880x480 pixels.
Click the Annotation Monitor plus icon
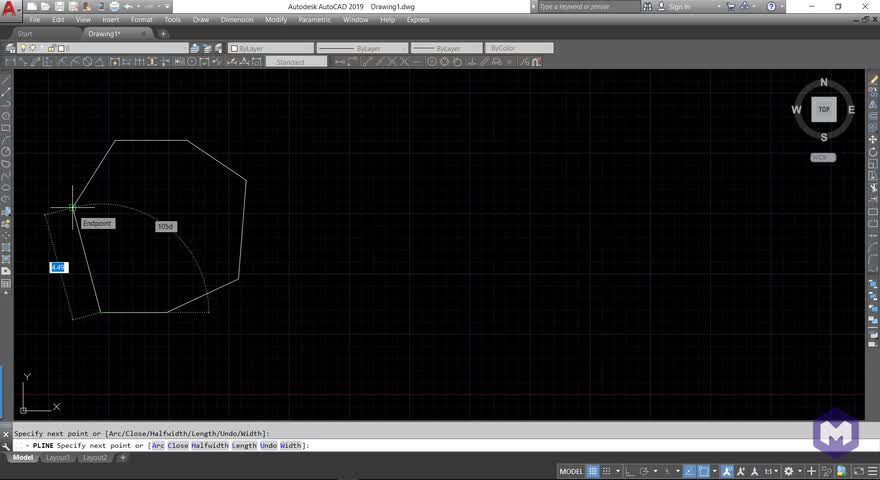tap(811, 472)
